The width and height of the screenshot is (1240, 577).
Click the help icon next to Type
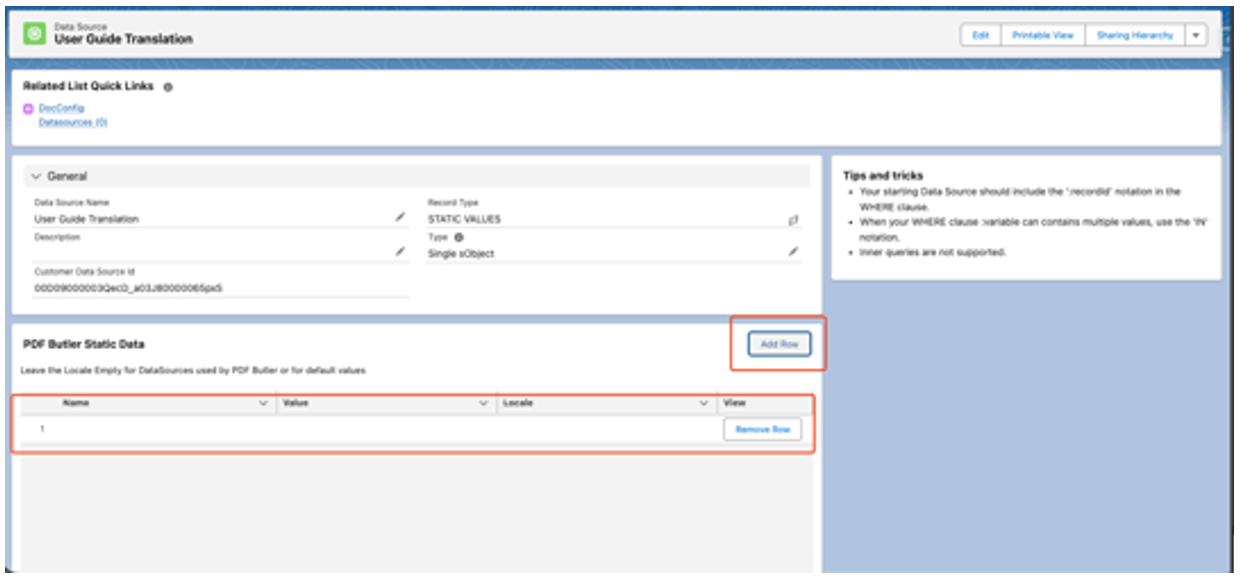coord(459,238)
